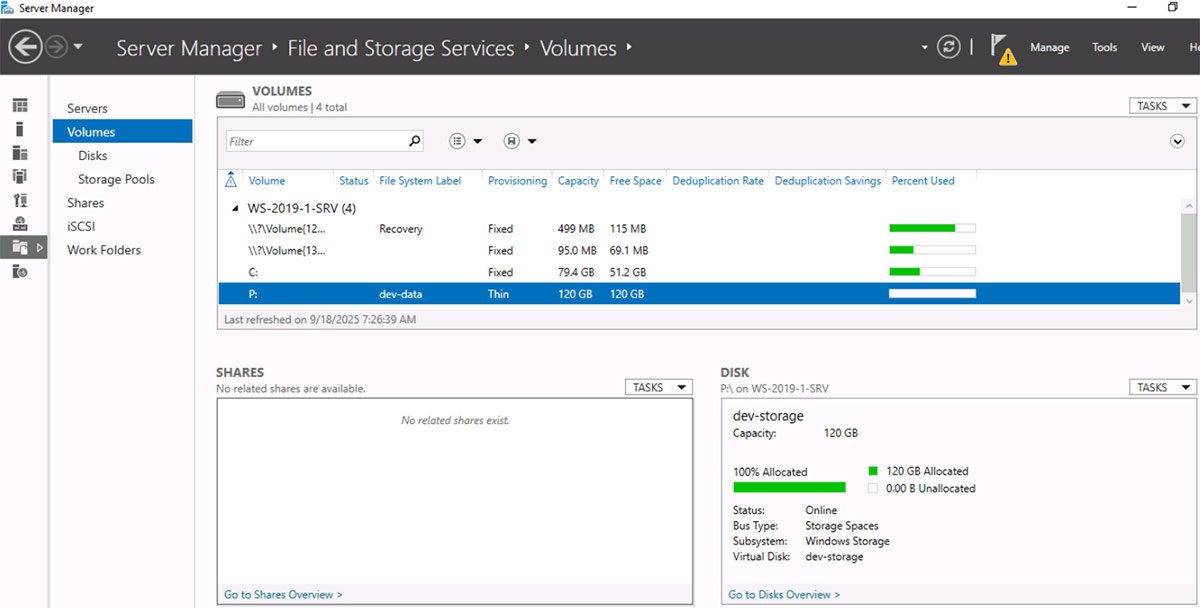Screen dimensions: 1200x608
Task: Click the Local Server icon in the left rail
Action: tap(20, 129)
